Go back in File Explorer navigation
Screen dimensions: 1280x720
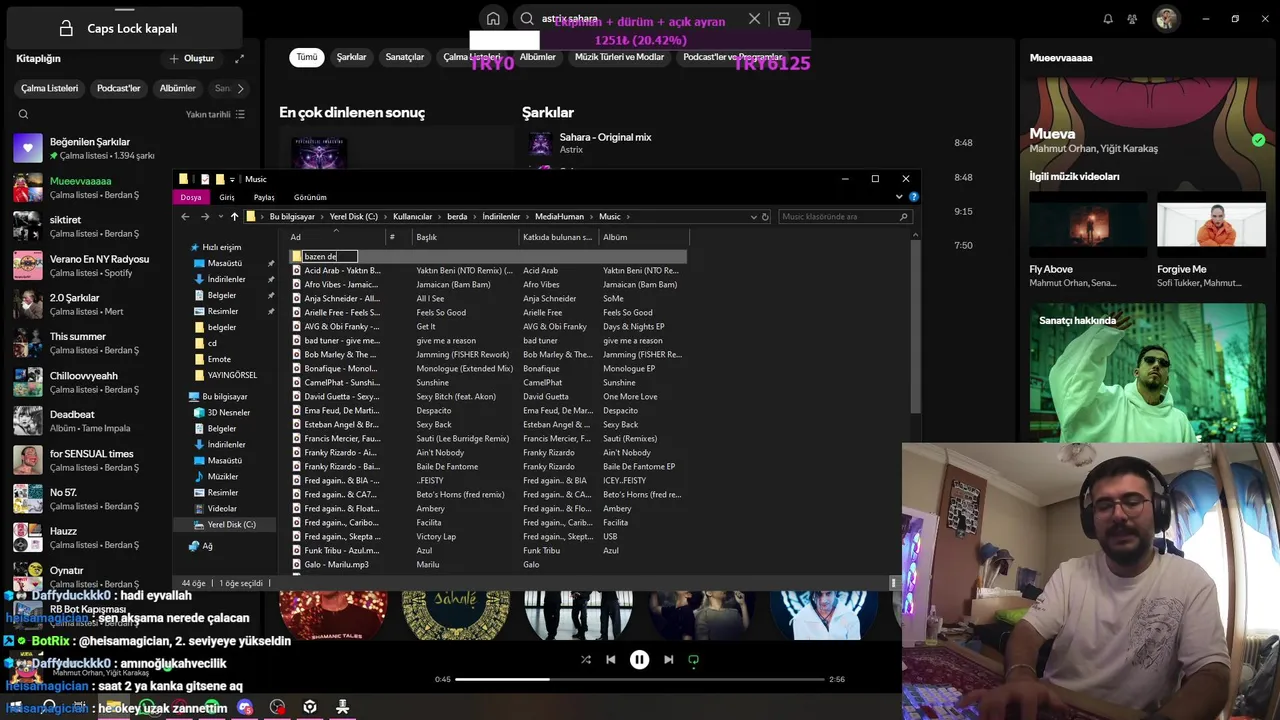pyautogui.click(x=185, y=217)
